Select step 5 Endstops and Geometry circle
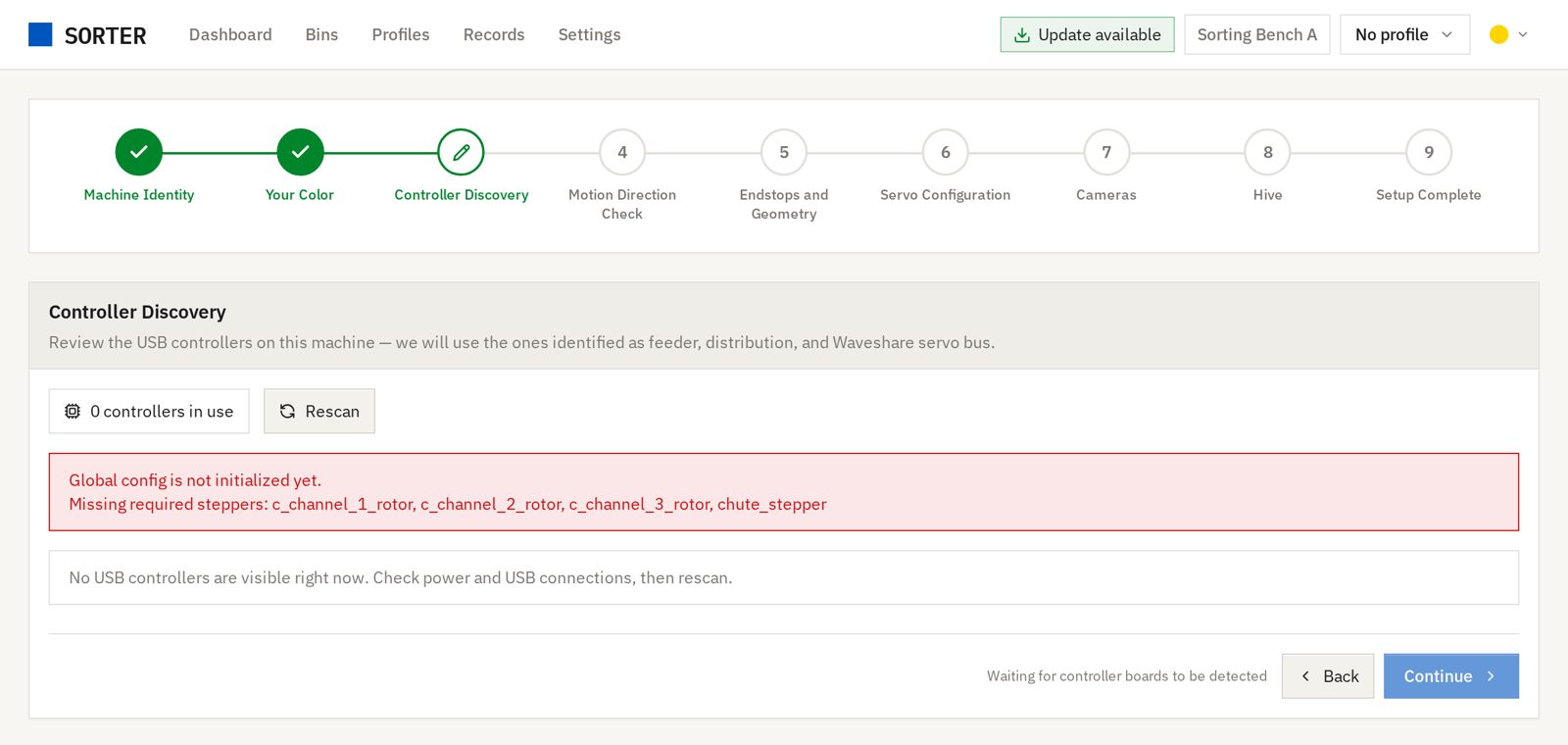 point(784,152)
